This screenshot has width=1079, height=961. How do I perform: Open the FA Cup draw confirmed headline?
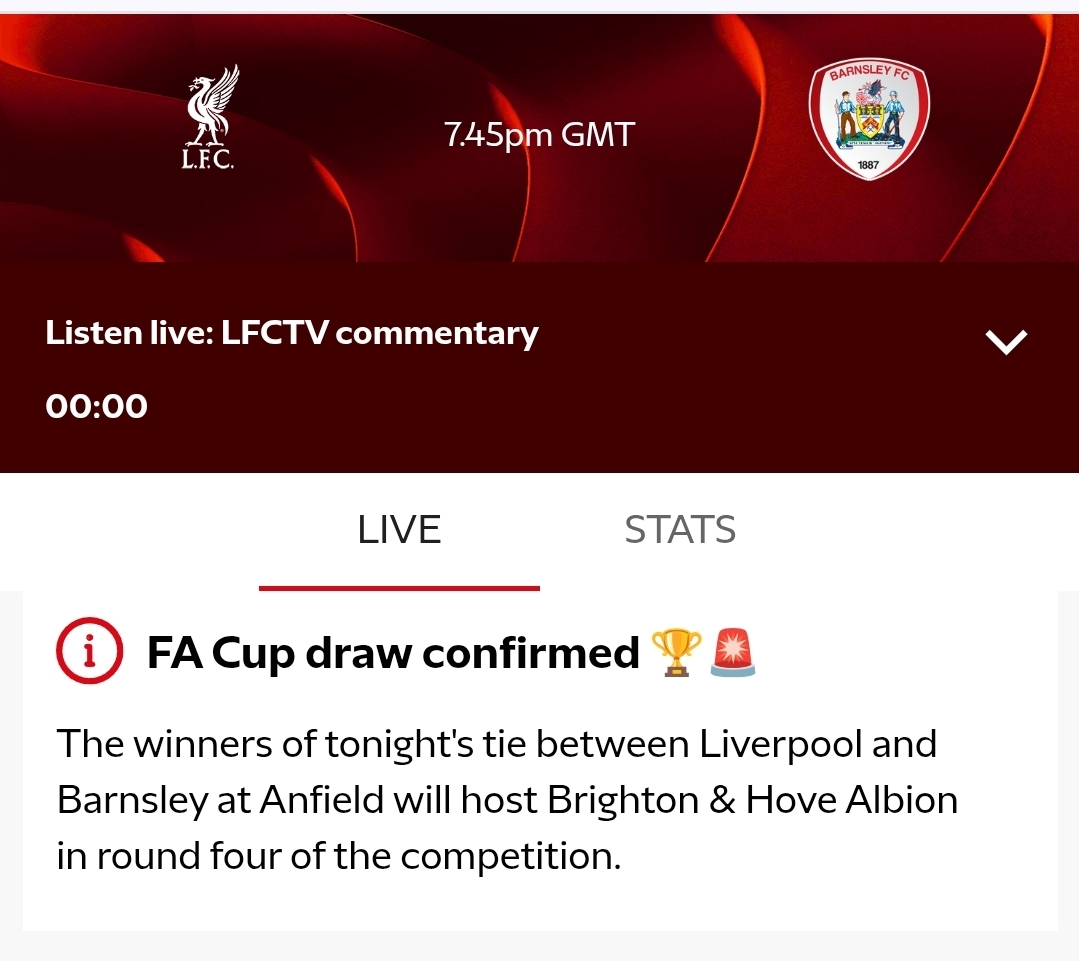[393, 653]
